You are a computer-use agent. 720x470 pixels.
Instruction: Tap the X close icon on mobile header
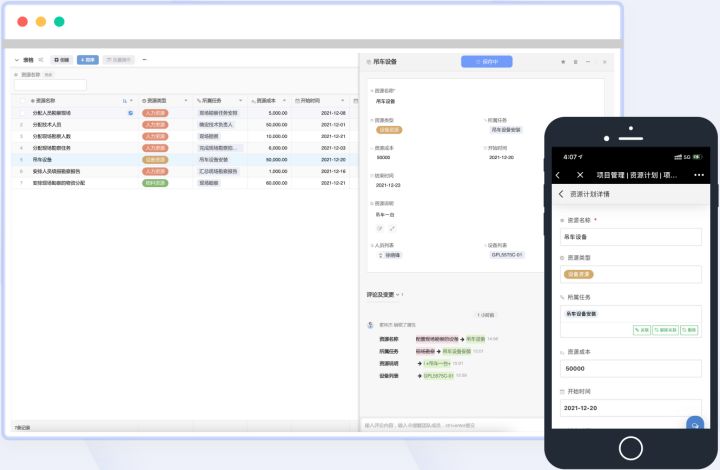point(580,175)
